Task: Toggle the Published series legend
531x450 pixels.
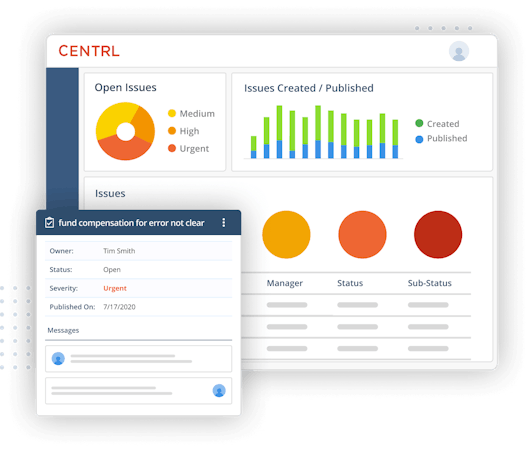Action: click(x=419, y=139)
